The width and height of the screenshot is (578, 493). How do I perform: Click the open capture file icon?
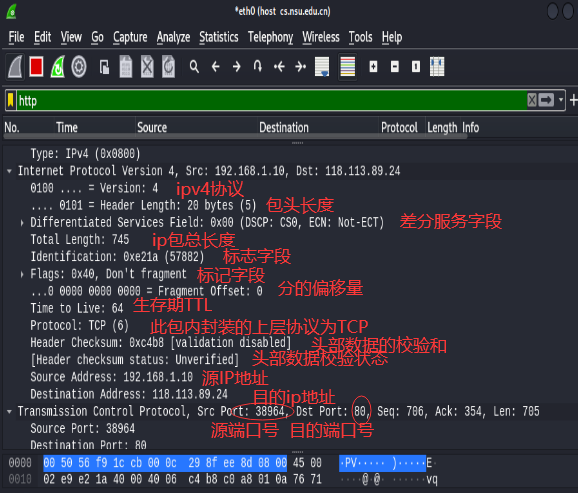(x=104, y=67)
